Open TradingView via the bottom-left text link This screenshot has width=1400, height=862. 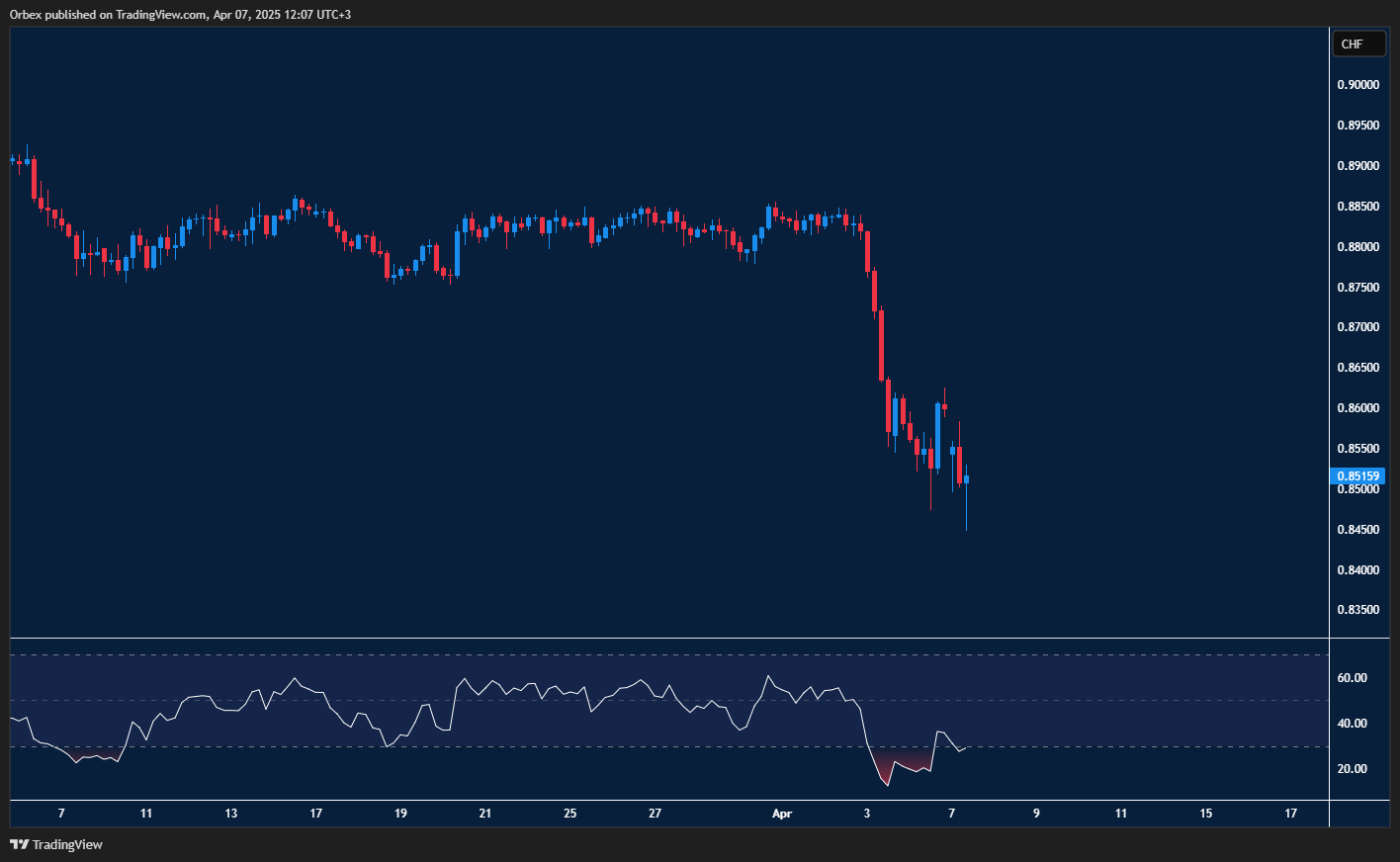(x=66, y=844)
